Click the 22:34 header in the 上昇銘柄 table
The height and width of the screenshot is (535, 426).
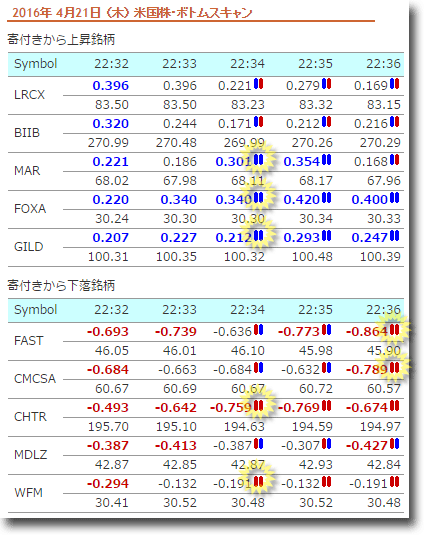tap(248, 64)
